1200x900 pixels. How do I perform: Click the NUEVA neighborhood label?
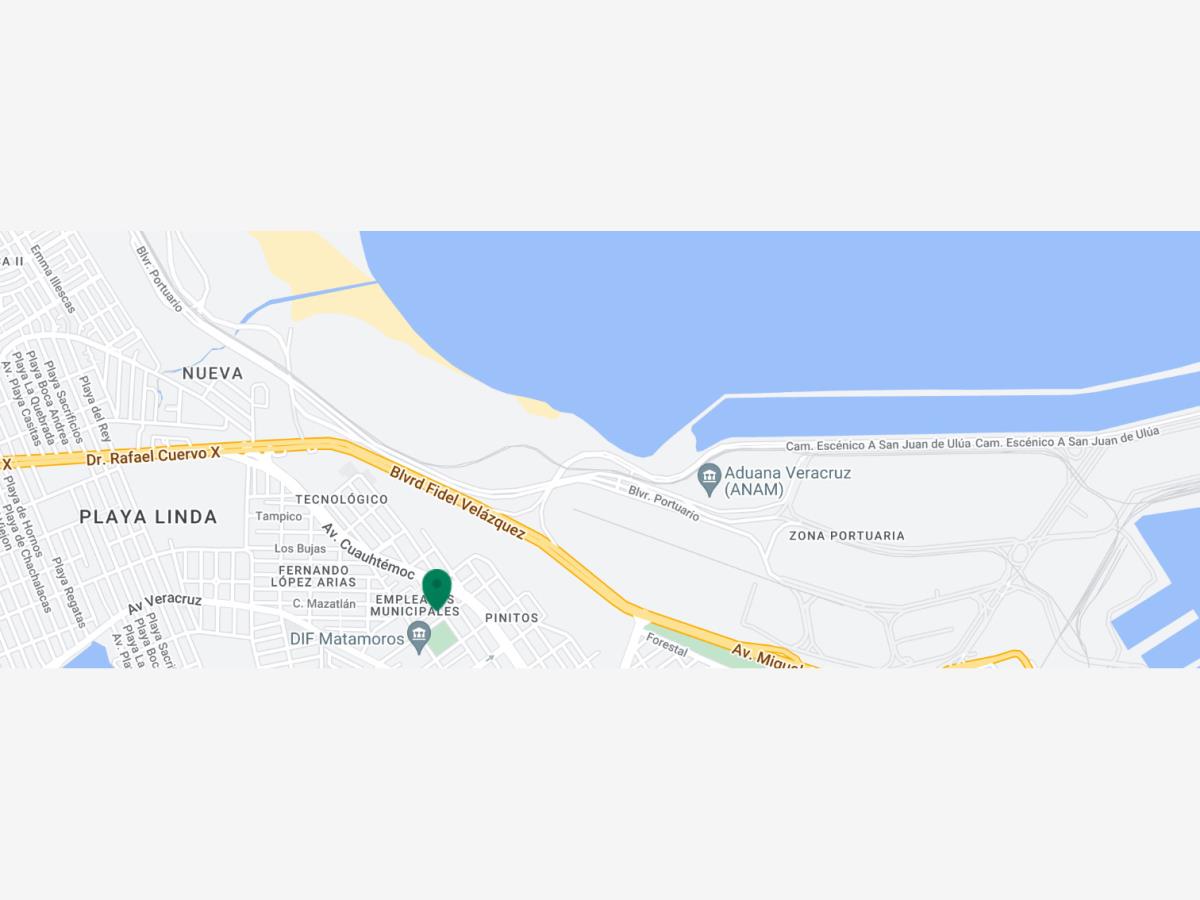tap(213, 373)
